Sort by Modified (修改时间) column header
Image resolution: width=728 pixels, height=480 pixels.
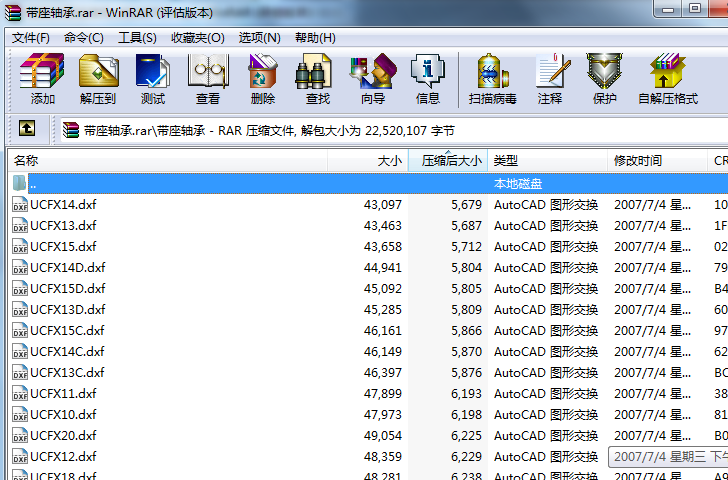(x=657, y=161)
